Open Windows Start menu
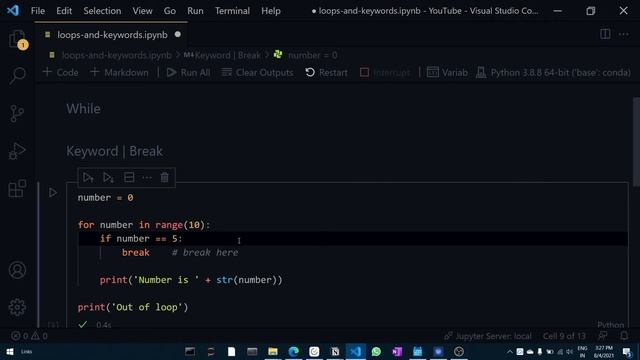This screenshot has height=360, width=640. point(10,351)
